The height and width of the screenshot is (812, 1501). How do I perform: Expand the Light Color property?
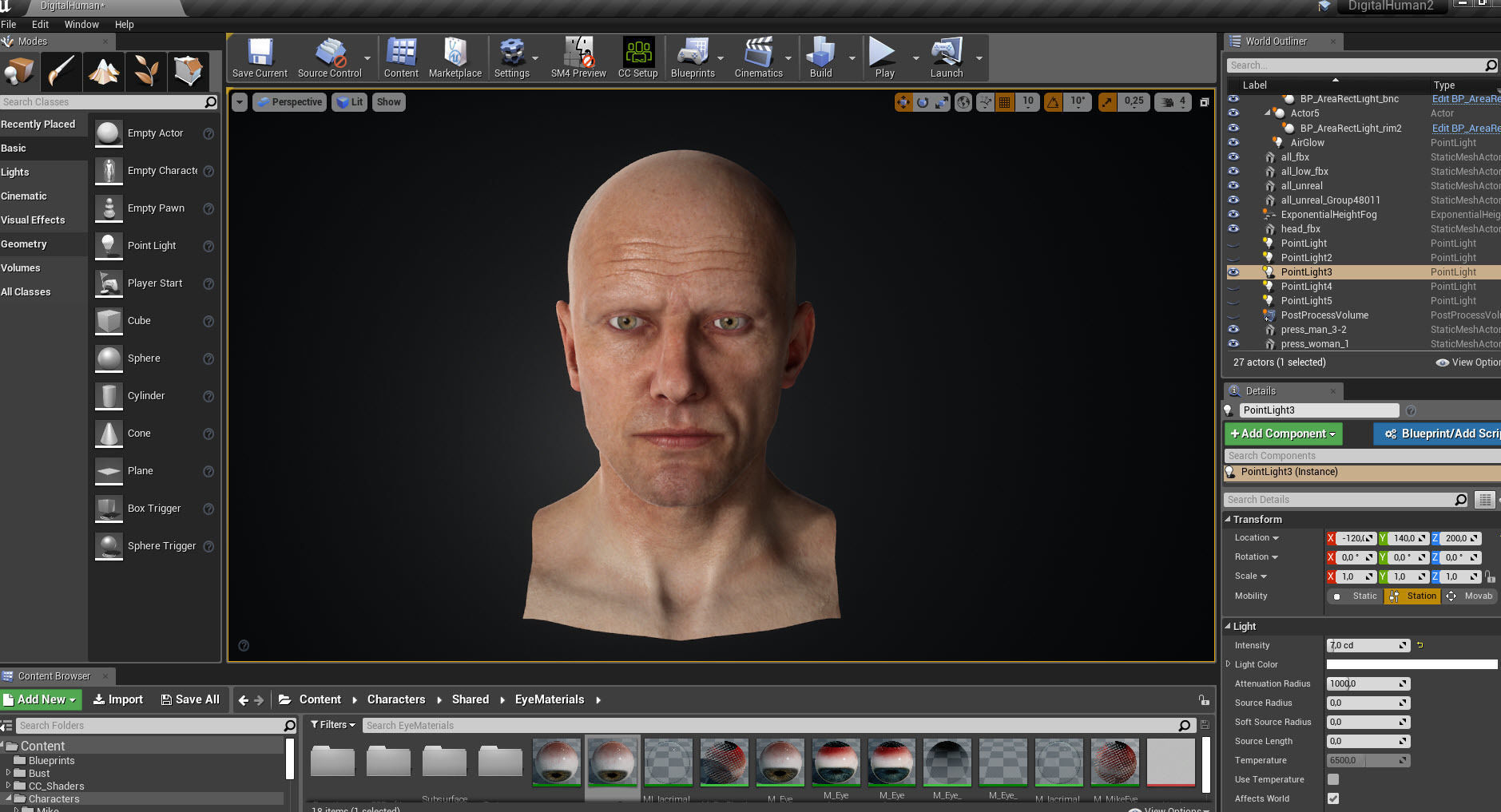tap(1229, 664)
